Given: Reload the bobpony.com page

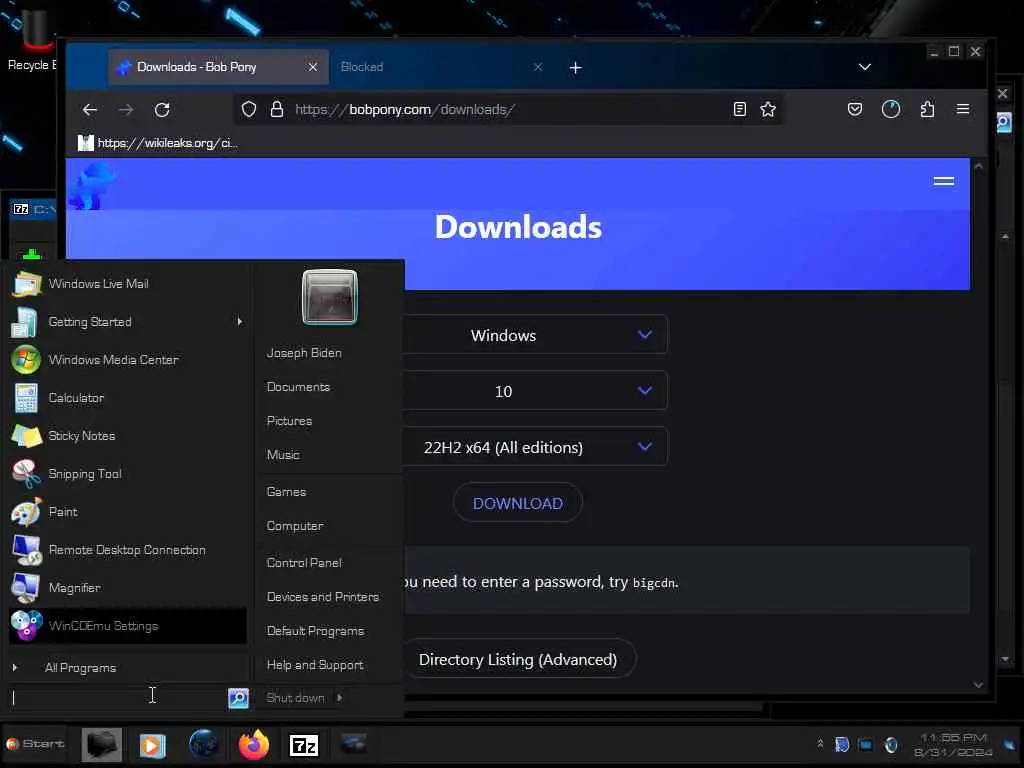Looking at the screenshot, I should pos(162,110).
